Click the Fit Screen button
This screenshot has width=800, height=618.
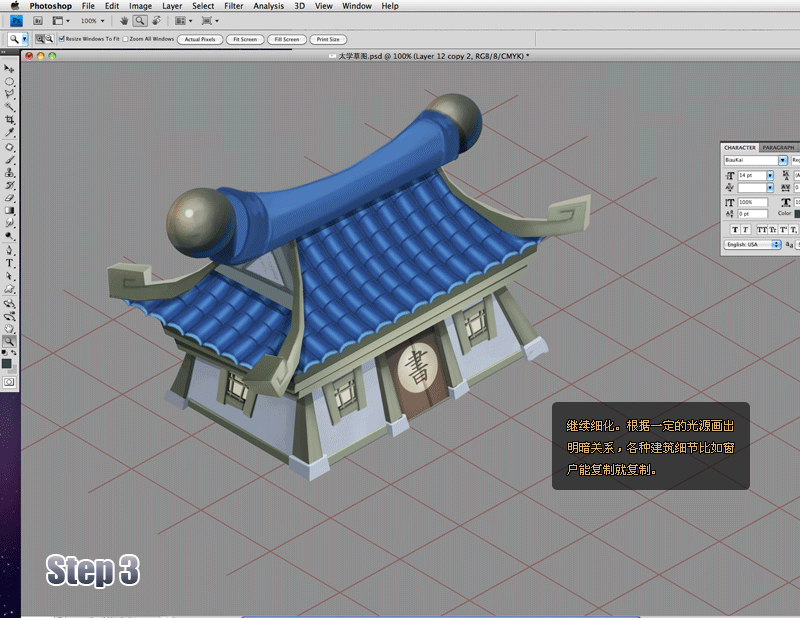[x=245, y=39]
